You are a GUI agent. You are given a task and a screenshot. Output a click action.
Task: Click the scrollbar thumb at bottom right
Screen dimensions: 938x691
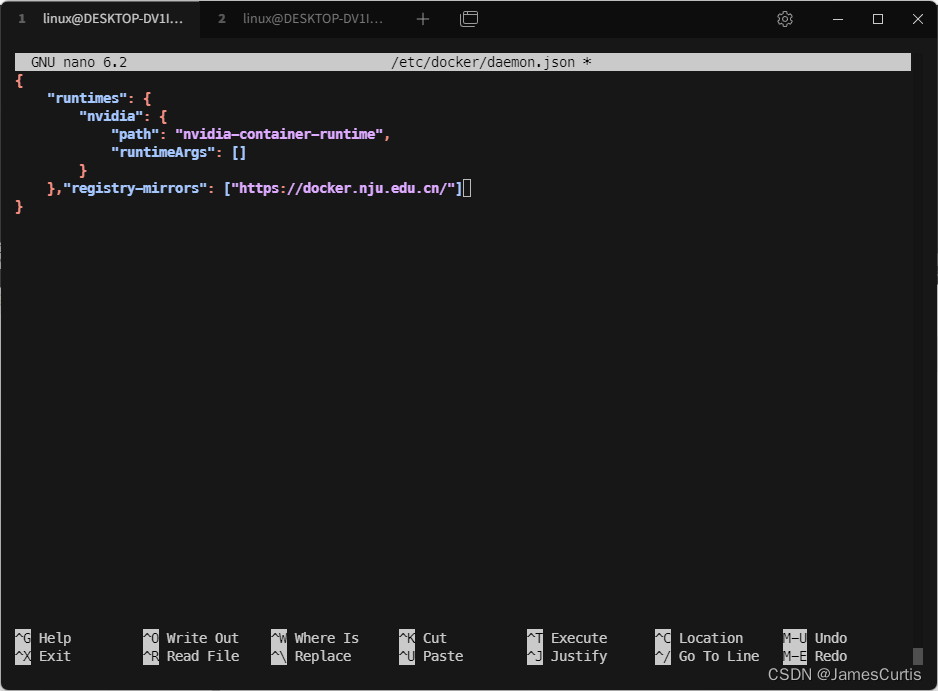pyautogui.click(x=918, y=656)
